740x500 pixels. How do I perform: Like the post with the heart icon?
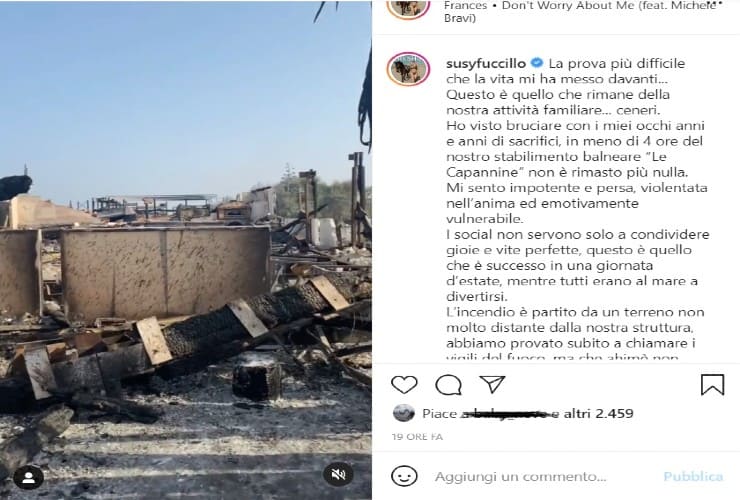coord(404,385)
